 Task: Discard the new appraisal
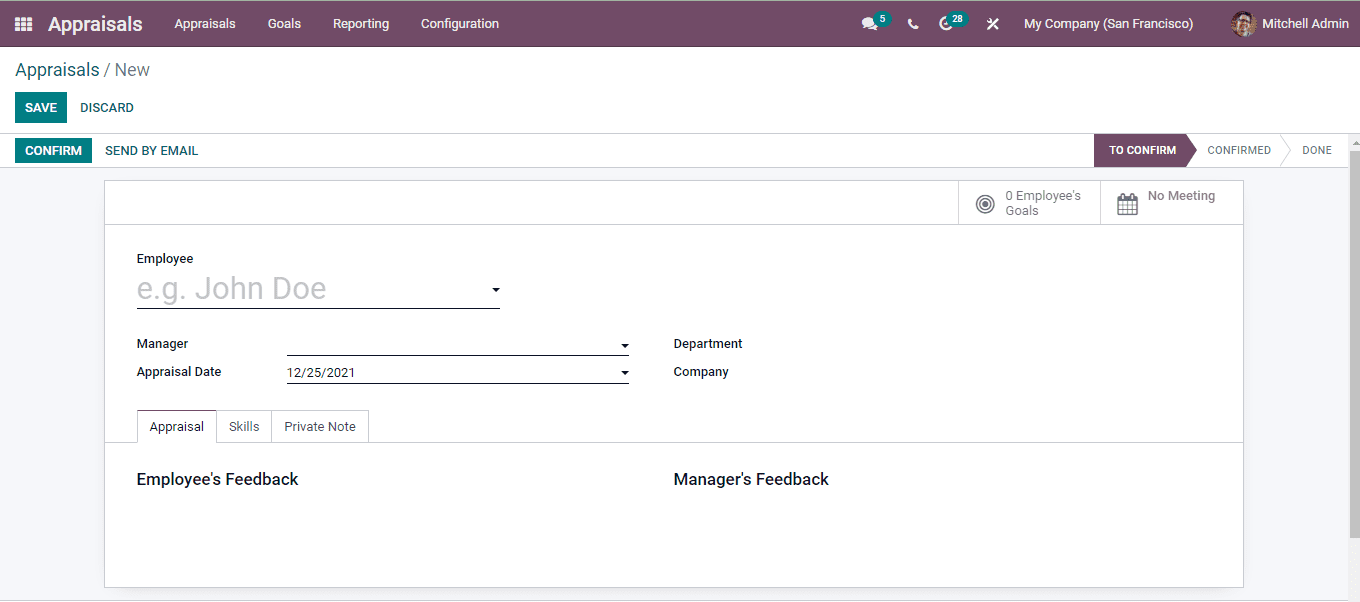(107, 108)
